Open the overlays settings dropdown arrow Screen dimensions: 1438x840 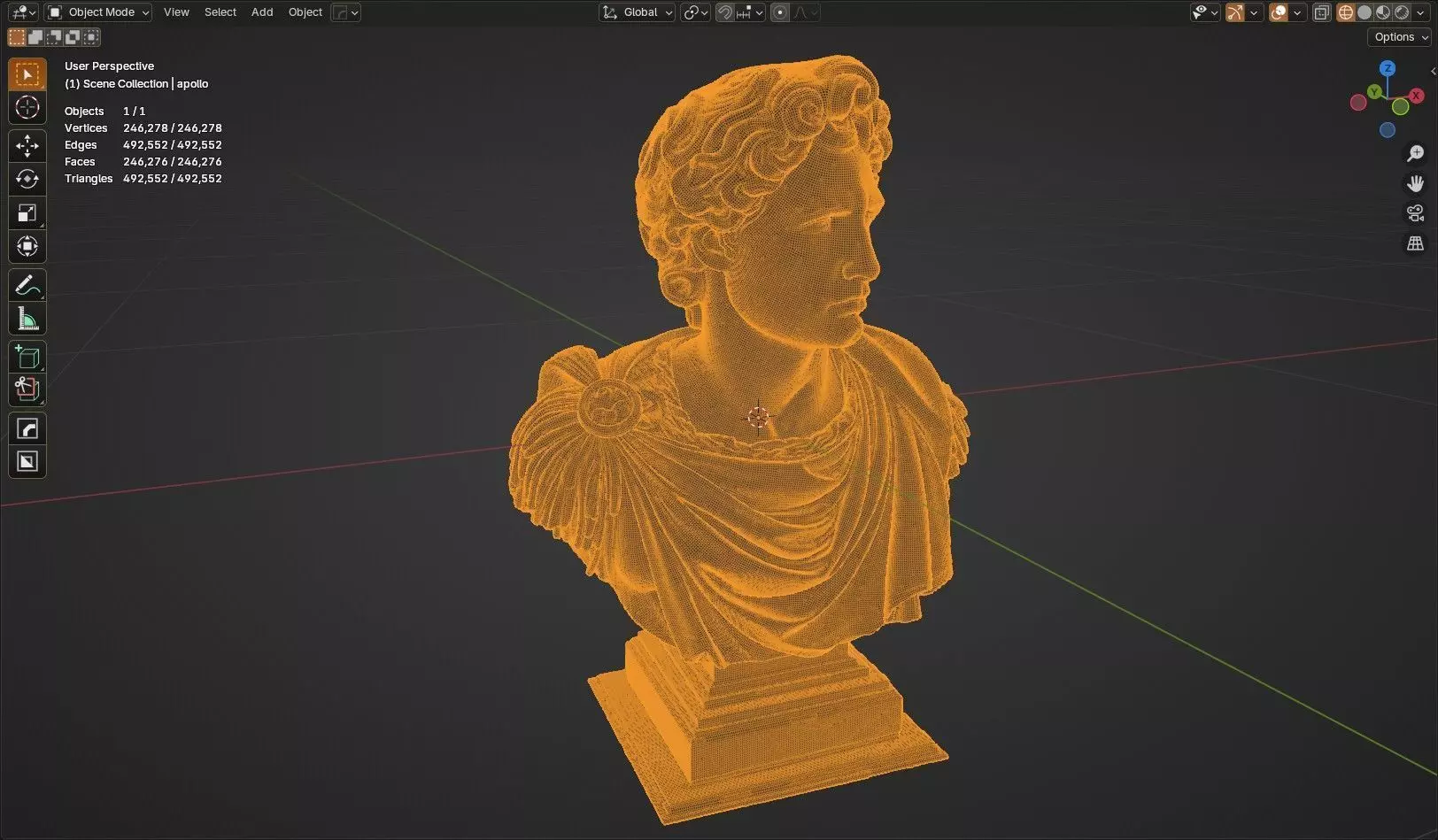coord(1298,12)
